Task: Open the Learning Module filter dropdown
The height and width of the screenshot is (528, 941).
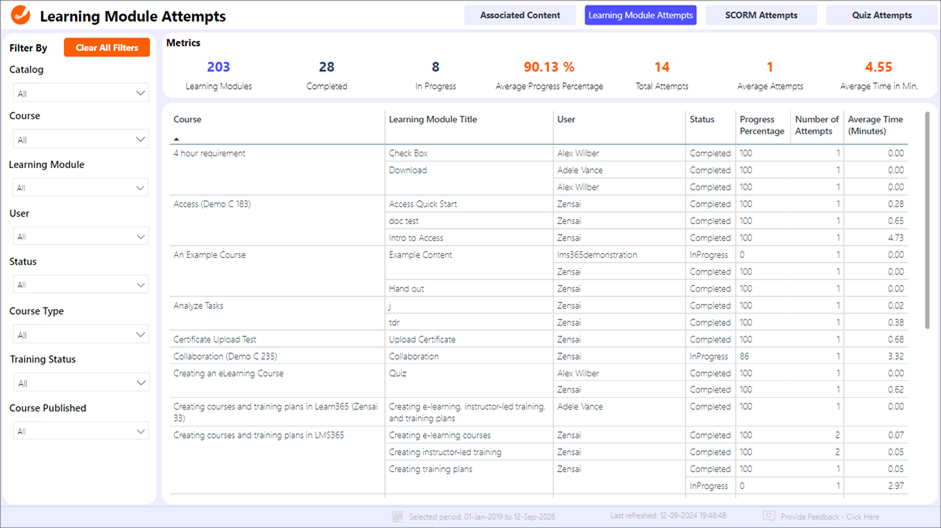Action: click(80, 188)
